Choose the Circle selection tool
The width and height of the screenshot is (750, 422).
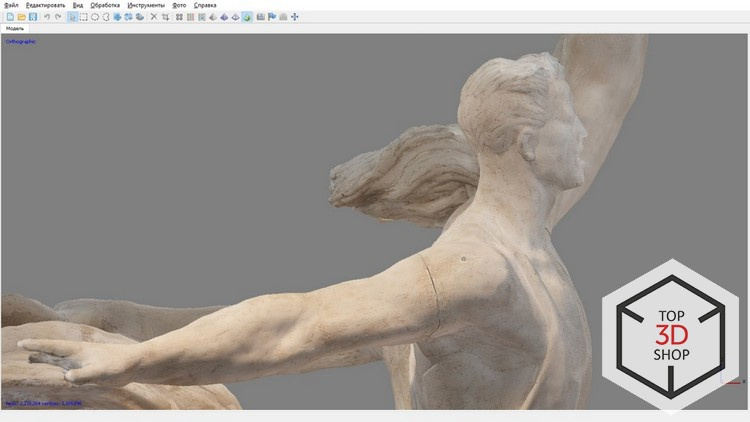coord(95,17)
